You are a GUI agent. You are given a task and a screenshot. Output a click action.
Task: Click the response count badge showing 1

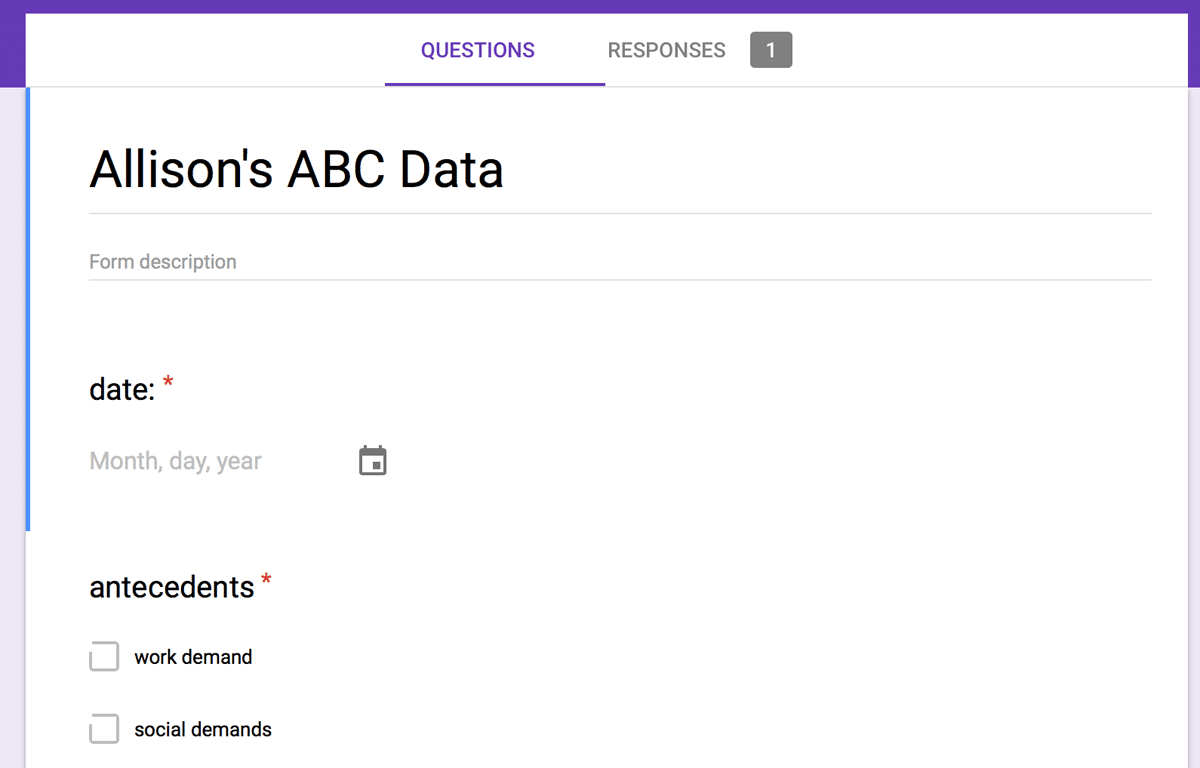(771, 49)
